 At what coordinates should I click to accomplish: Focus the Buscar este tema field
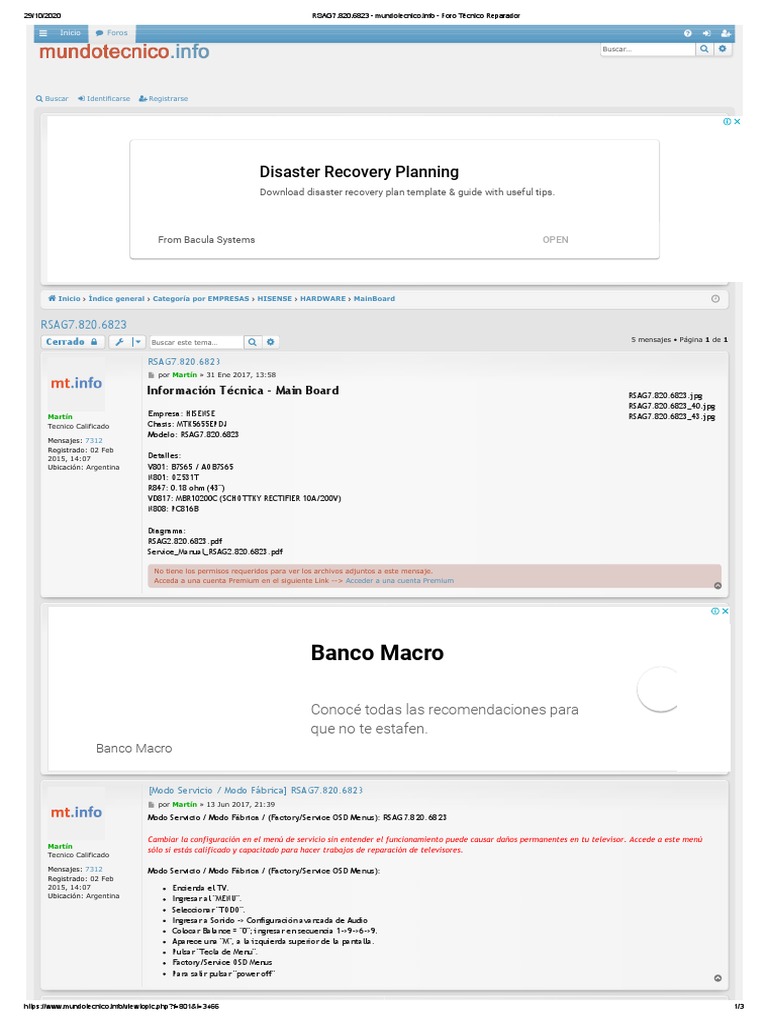[x=196, y=342]
